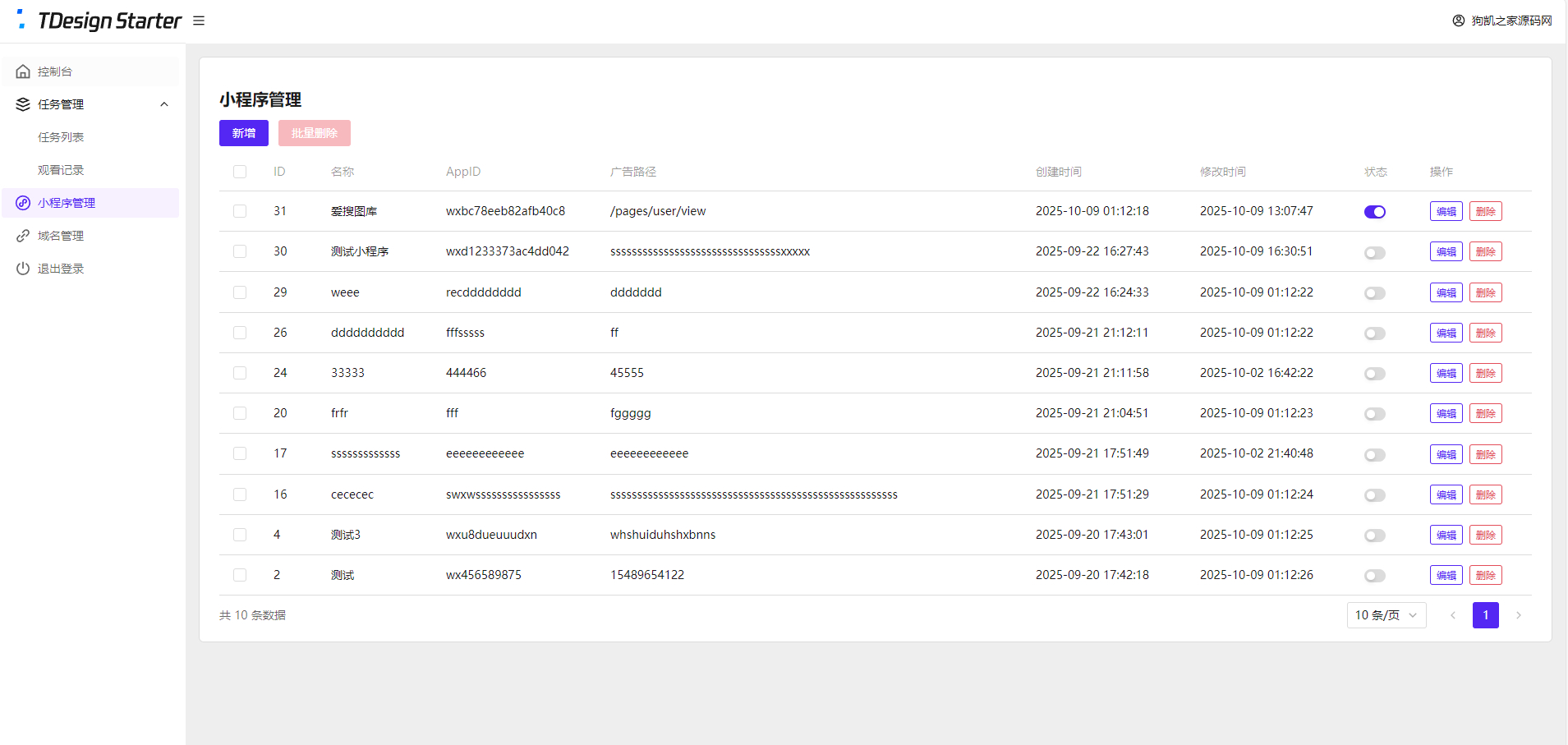
Task: Click the TDesign Starter logo
Action: click(x=99, y=21)
